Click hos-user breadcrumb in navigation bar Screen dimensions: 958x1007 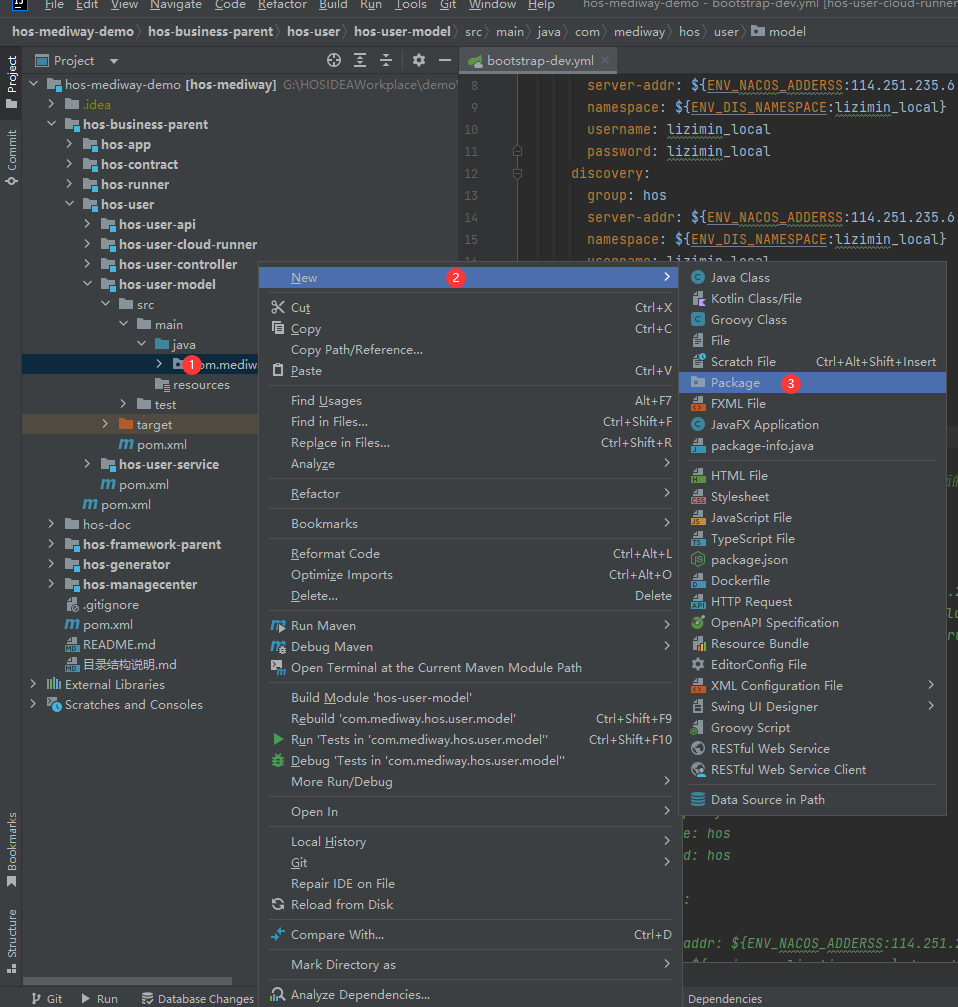[313, 31]
